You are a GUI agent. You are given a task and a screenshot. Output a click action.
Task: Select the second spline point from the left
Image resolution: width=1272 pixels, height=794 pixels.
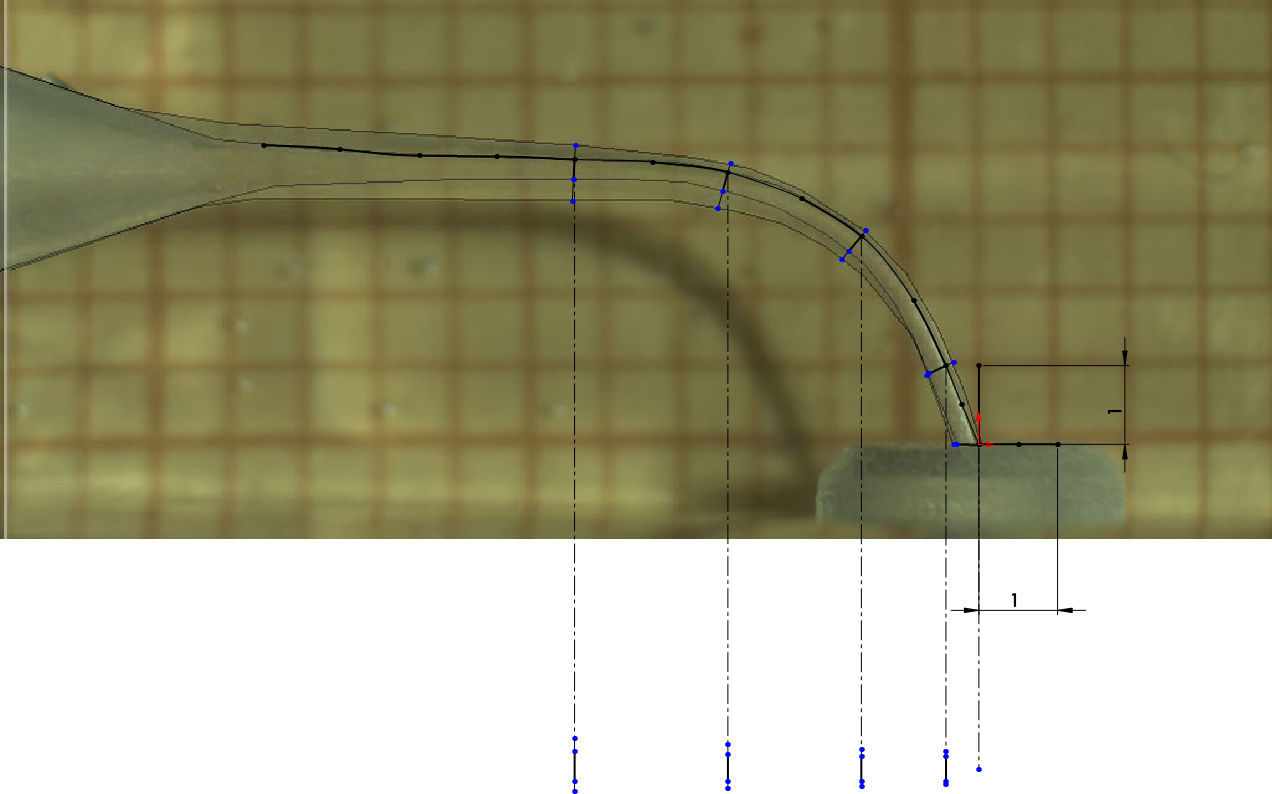[340, 150]
